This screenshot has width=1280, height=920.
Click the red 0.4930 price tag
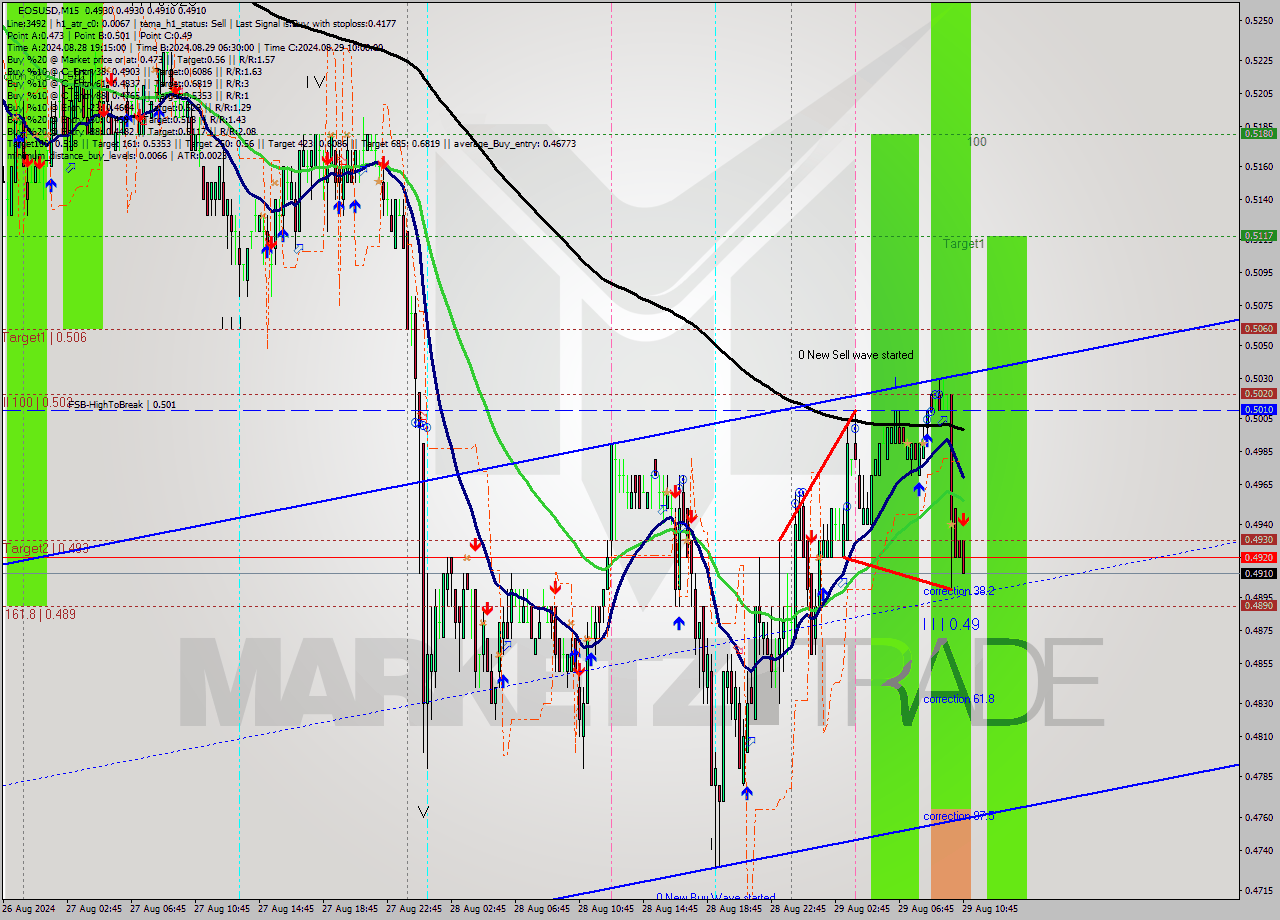click(1258, 540)
